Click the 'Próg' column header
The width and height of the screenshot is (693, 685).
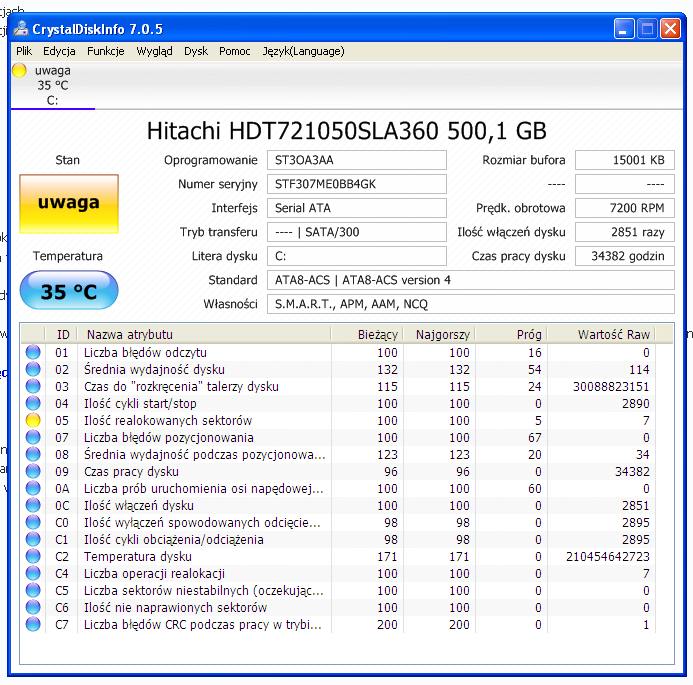(x=511, y=335)
